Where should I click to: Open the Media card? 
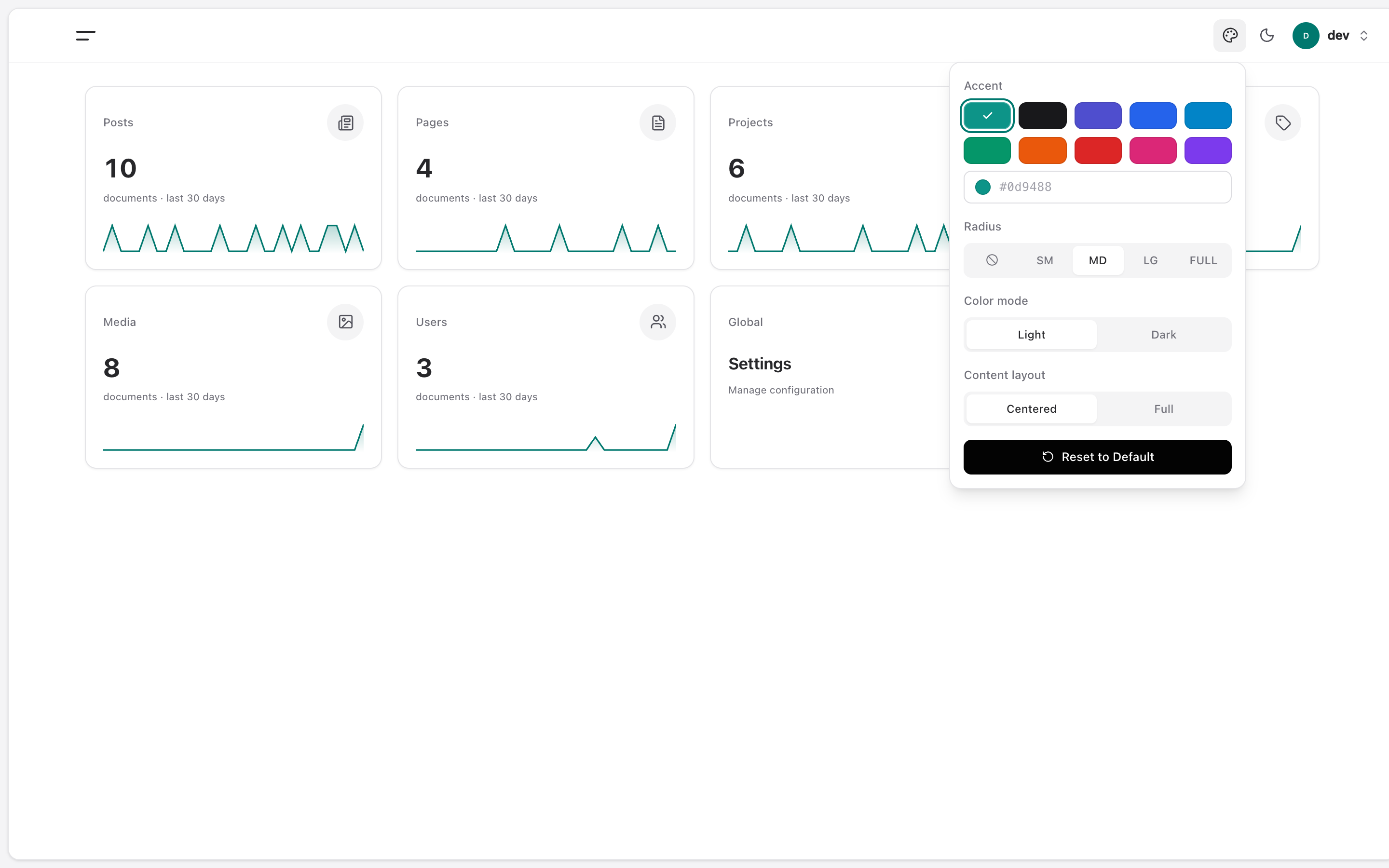[x=233, y=377]
